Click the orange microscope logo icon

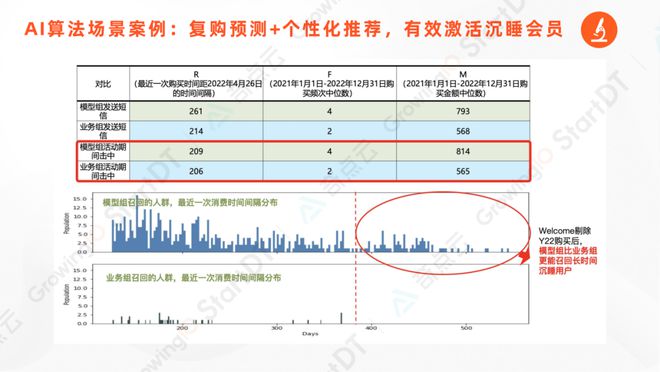[599, 29]
